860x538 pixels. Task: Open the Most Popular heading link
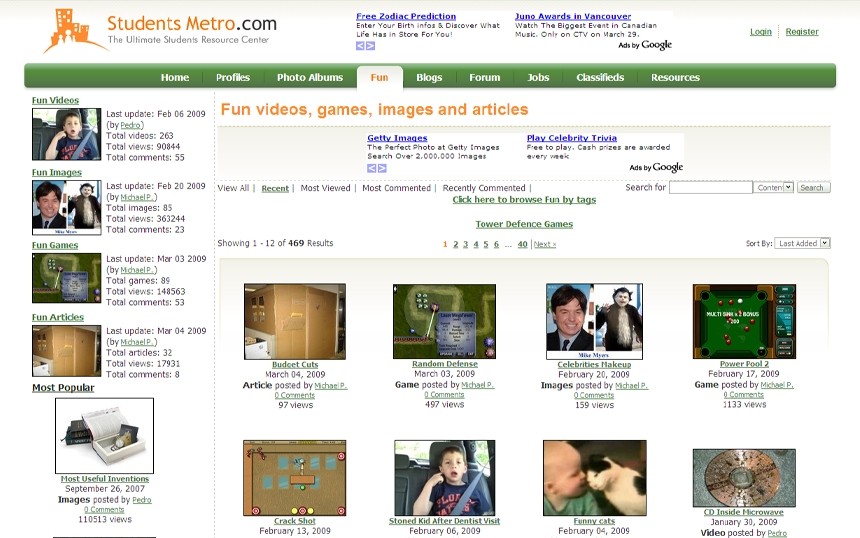[63, 388]
